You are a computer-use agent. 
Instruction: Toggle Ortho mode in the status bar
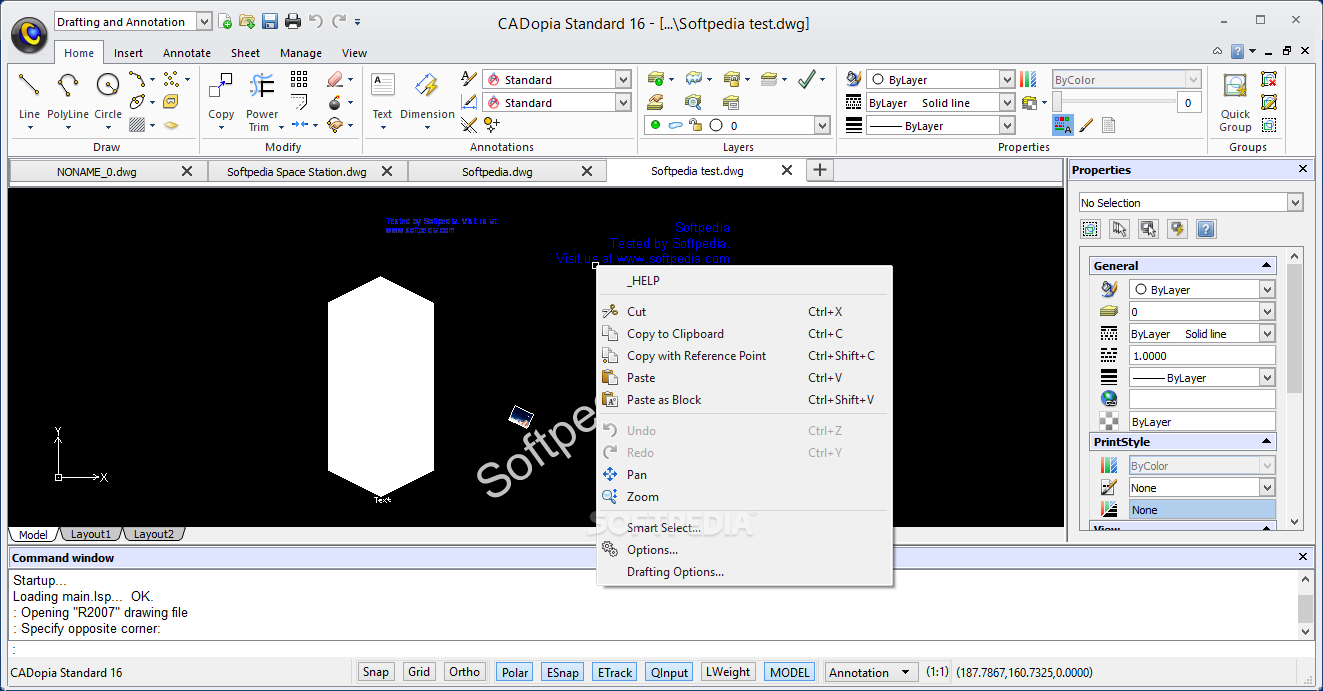click(465, 672)
